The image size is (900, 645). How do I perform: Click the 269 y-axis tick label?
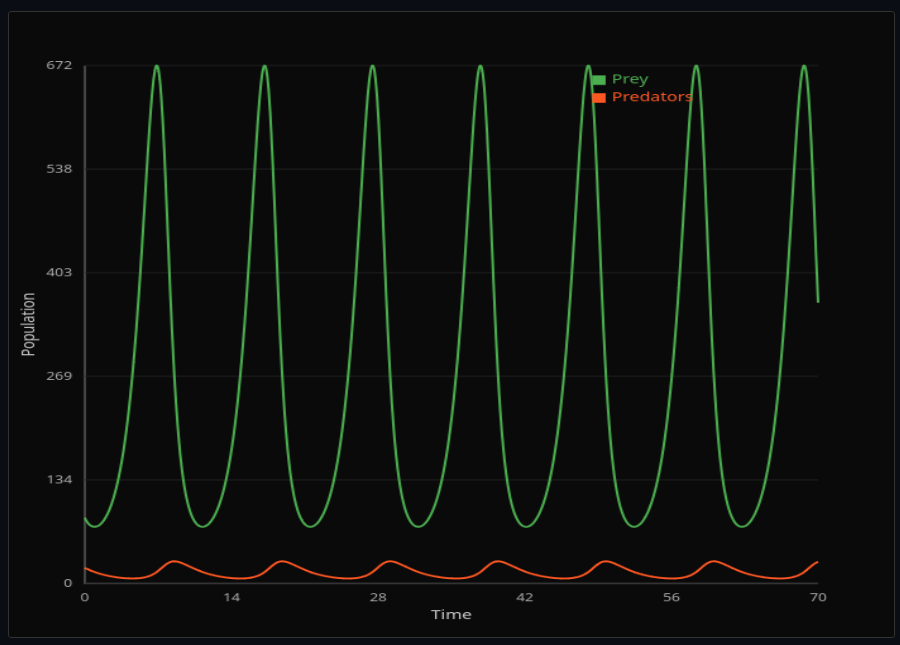pyautogui.click(x=59, y=376)
